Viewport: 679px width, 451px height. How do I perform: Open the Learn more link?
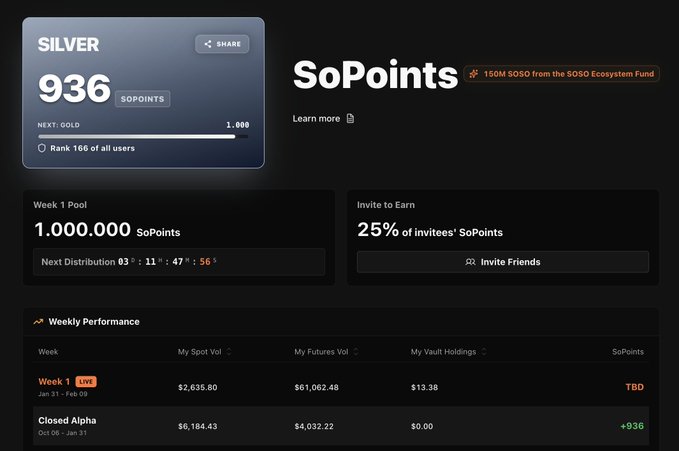(316, 119)
